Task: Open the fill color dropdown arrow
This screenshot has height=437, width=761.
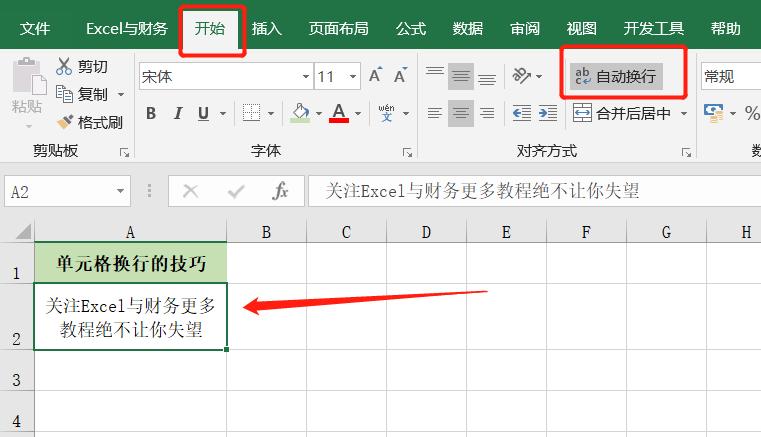Action: 319,114
